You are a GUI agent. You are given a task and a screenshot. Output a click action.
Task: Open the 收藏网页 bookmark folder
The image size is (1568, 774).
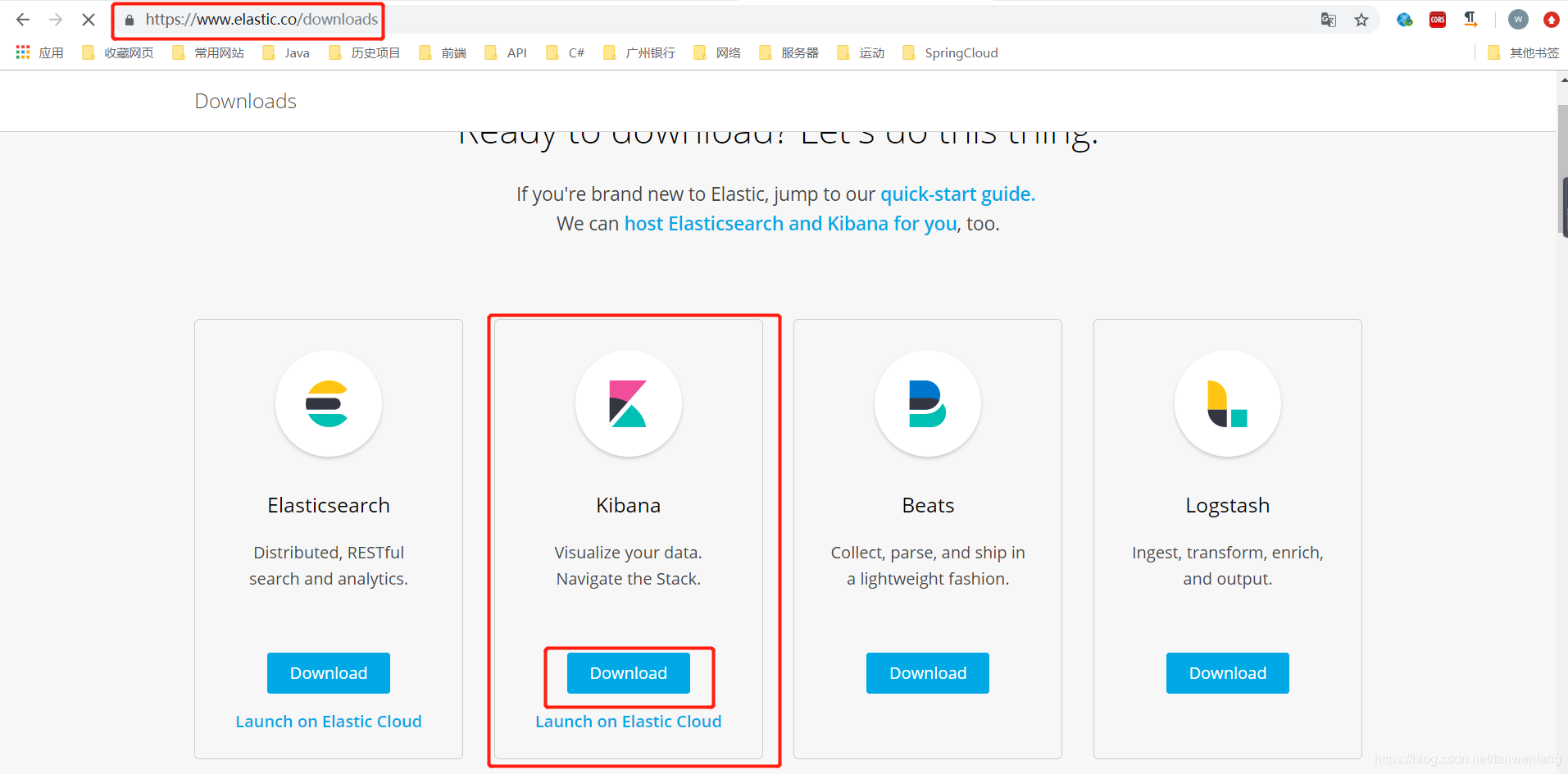pyautogui.click(x=118, y=52)
